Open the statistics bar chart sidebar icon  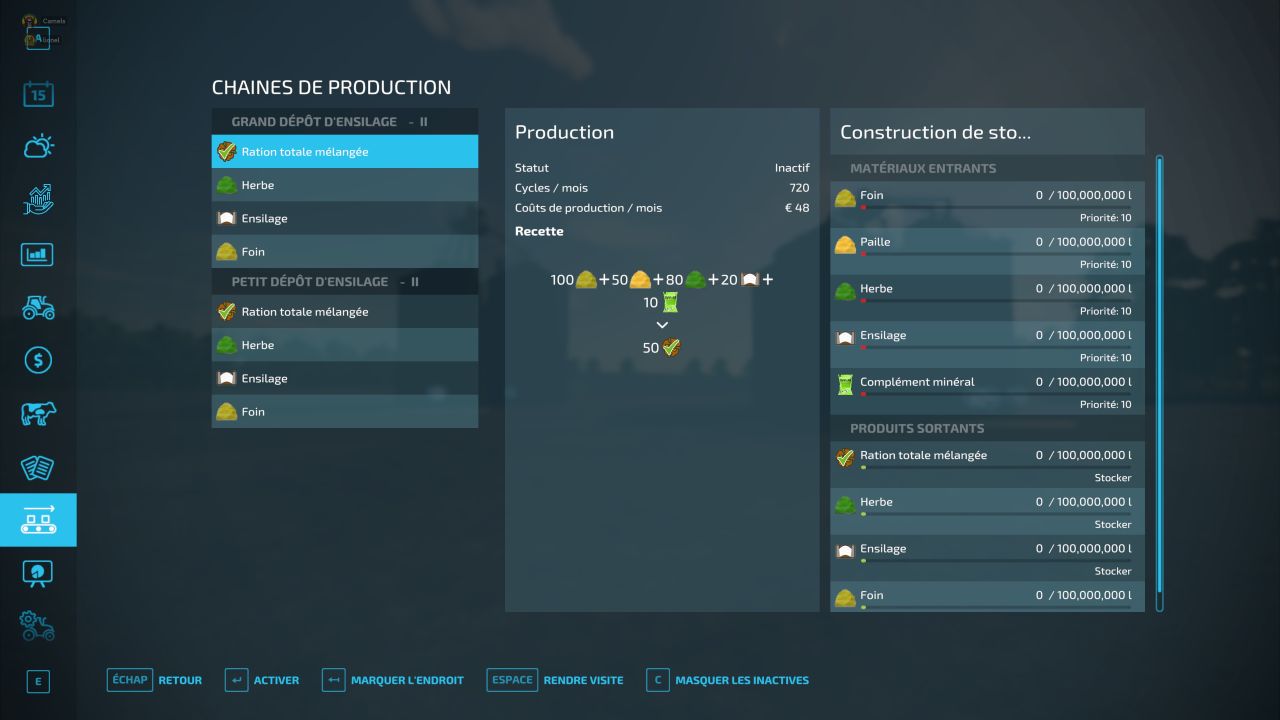pos(38,254)
